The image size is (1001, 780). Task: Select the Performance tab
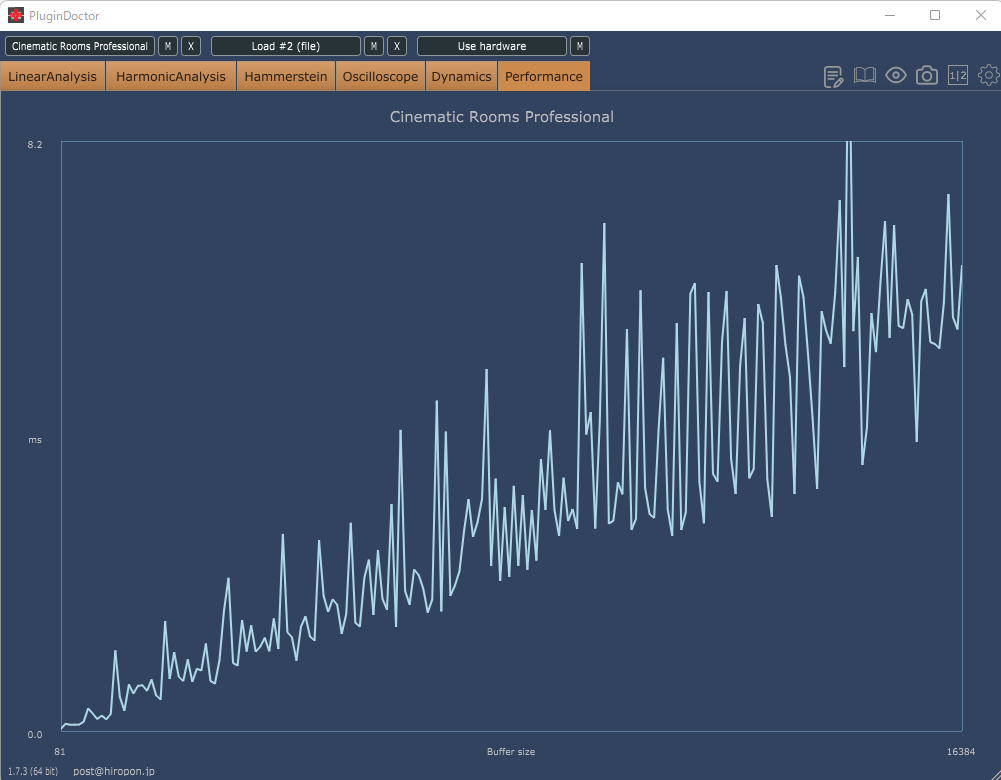[x=543, y=77]
